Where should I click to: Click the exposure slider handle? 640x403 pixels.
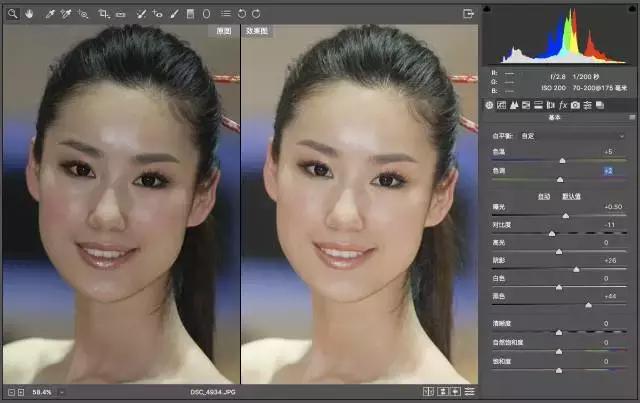tap(566, 216)
